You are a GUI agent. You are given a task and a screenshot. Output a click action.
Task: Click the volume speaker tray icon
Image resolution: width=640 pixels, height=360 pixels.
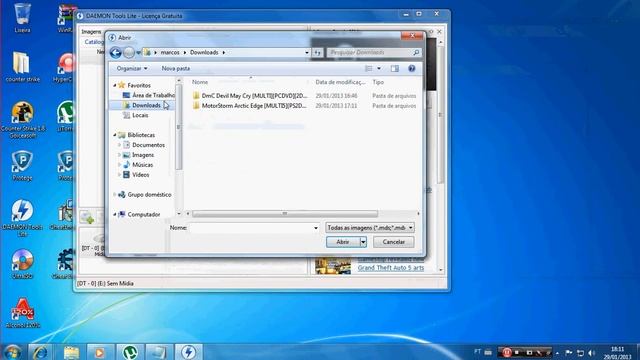pyautogui.click(x=592, y=353)
